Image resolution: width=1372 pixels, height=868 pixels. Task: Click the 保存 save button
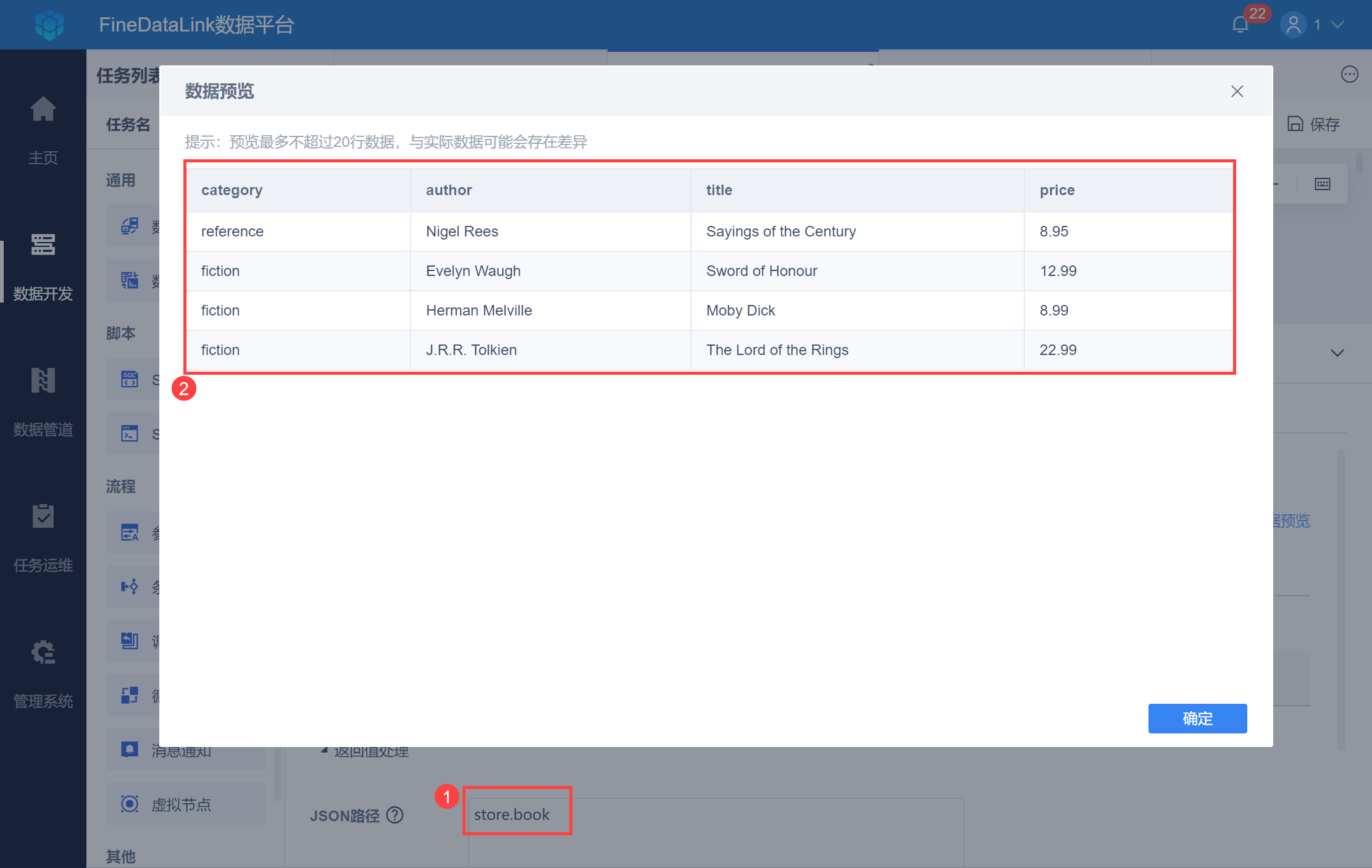1313,124
